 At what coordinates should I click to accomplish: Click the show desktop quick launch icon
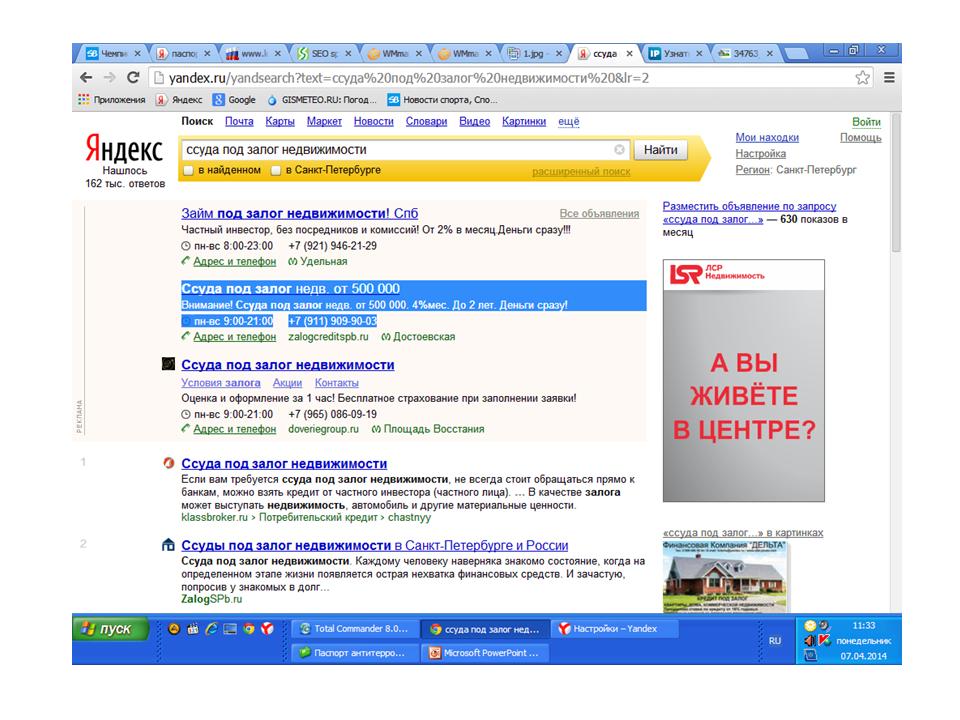230,629
